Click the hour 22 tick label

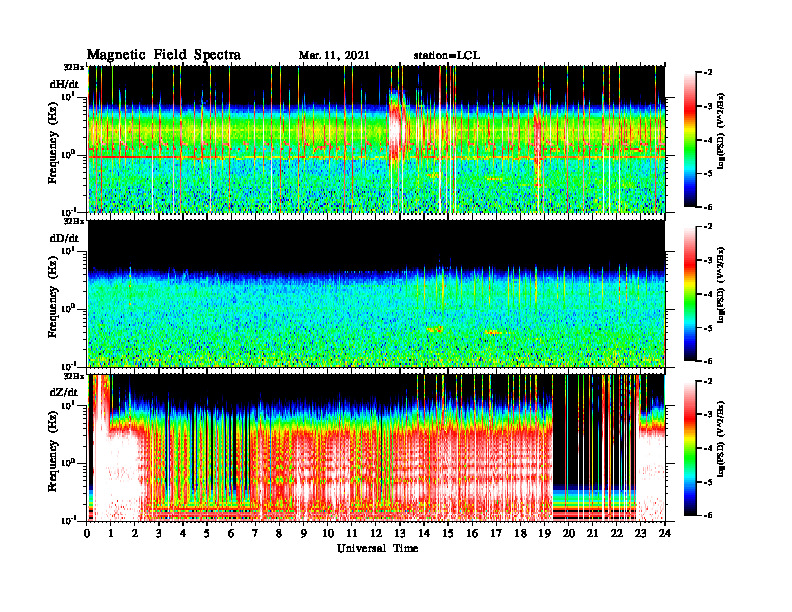coord(616,533)
